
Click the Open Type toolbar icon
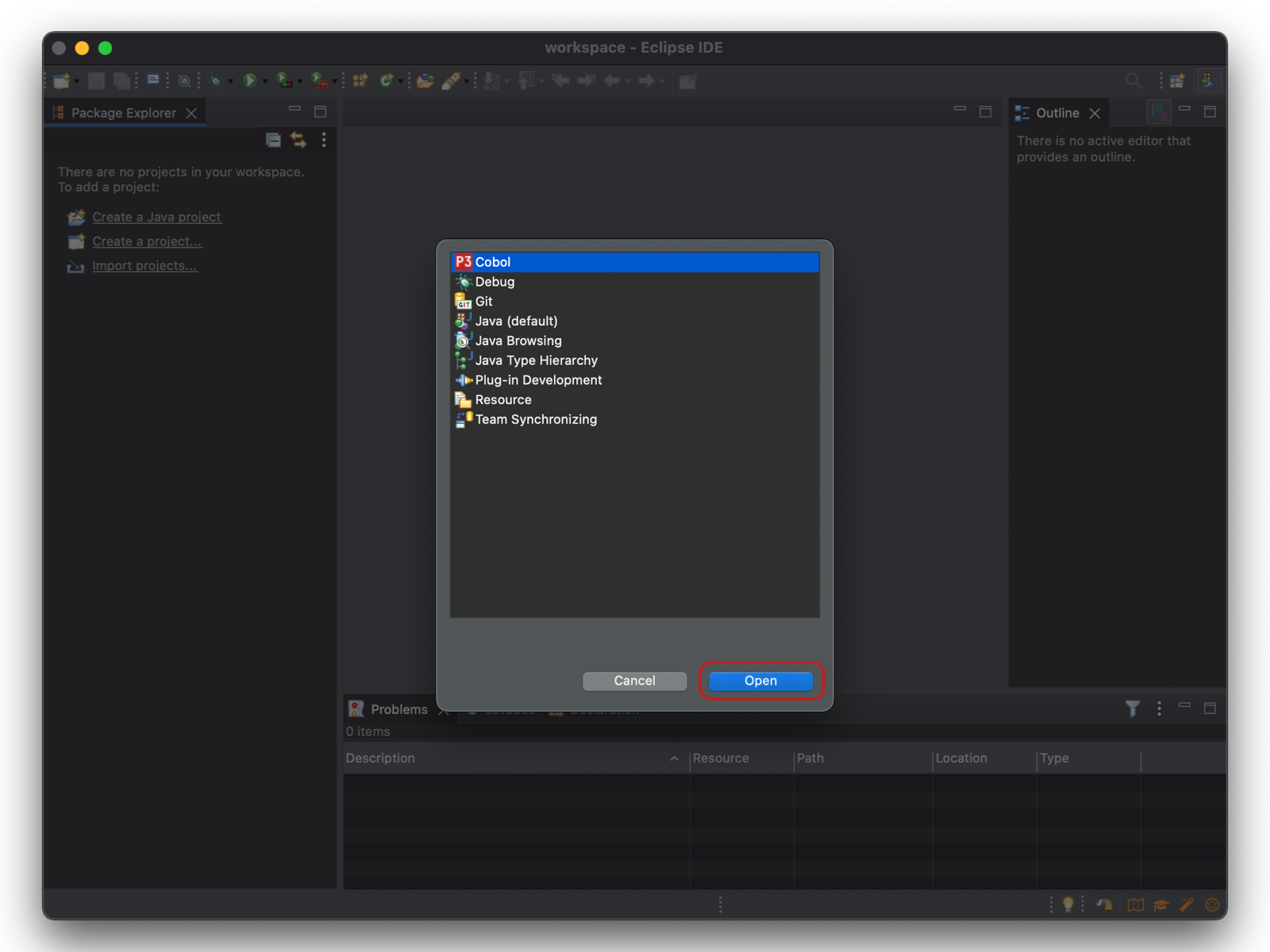425,81
